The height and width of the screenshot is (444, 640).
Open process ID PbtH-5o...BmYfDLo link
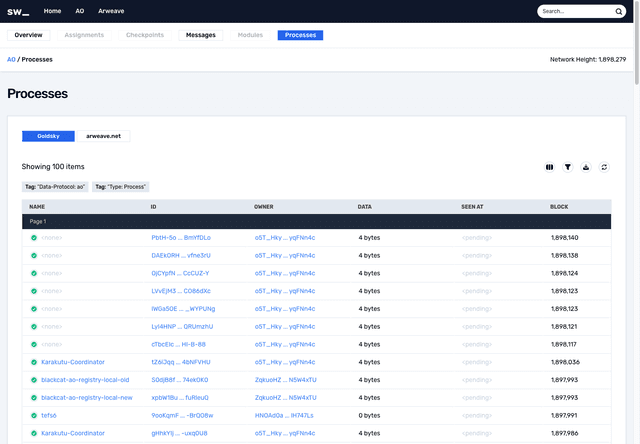(x=180, y=238)
